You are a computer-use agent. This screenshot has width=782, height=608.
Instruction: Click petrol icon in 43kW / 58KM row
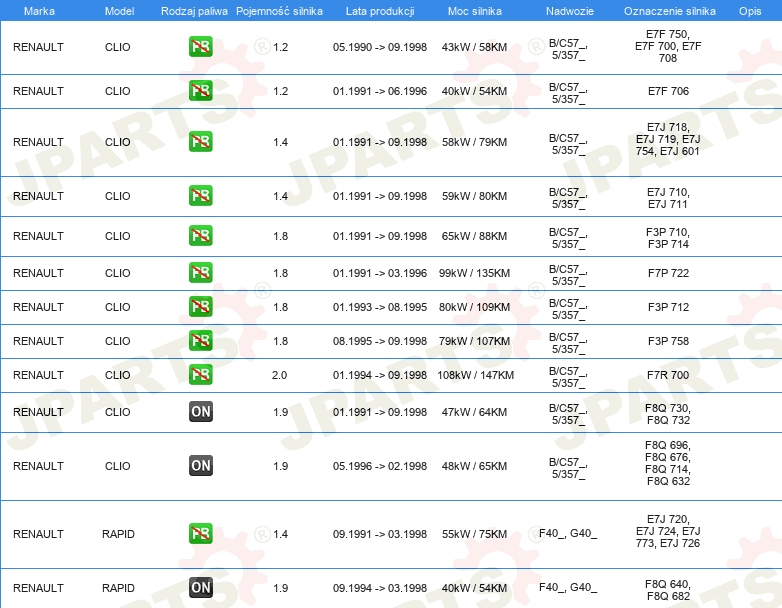(200, 47)
